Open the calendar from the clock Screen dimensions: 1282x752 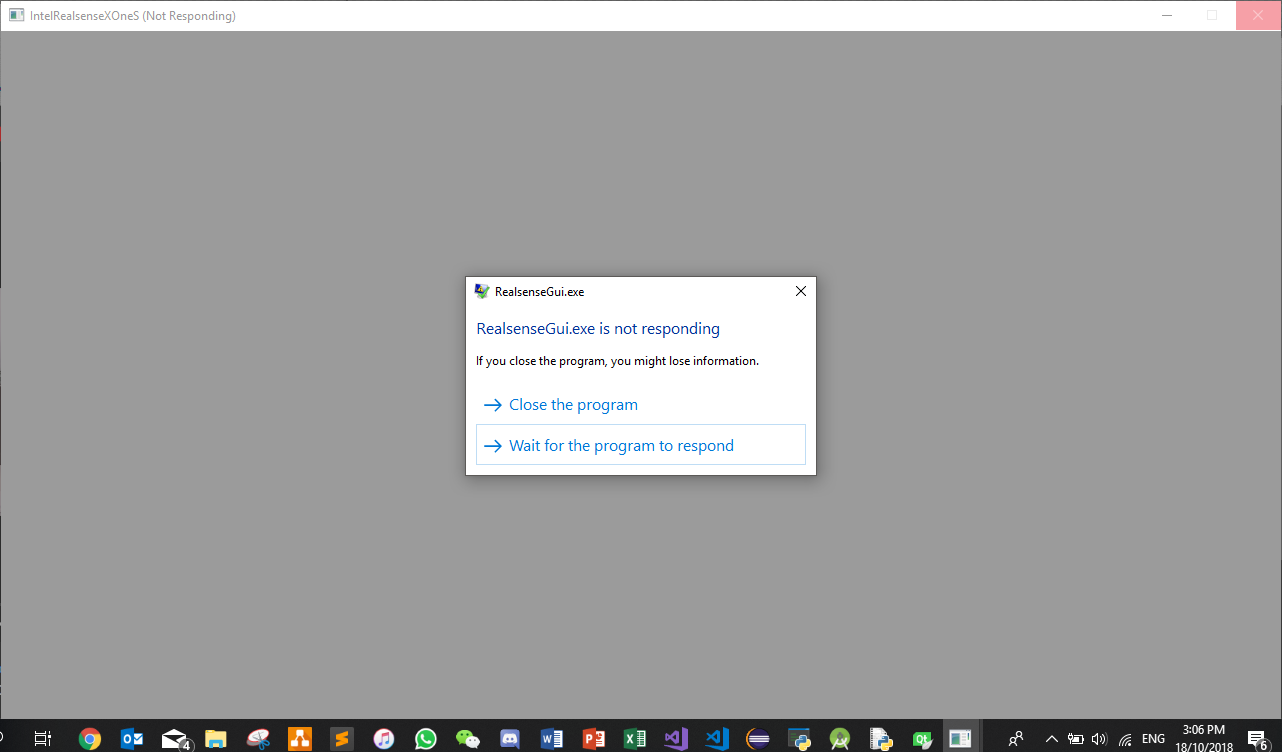(x=1205, y=738)
